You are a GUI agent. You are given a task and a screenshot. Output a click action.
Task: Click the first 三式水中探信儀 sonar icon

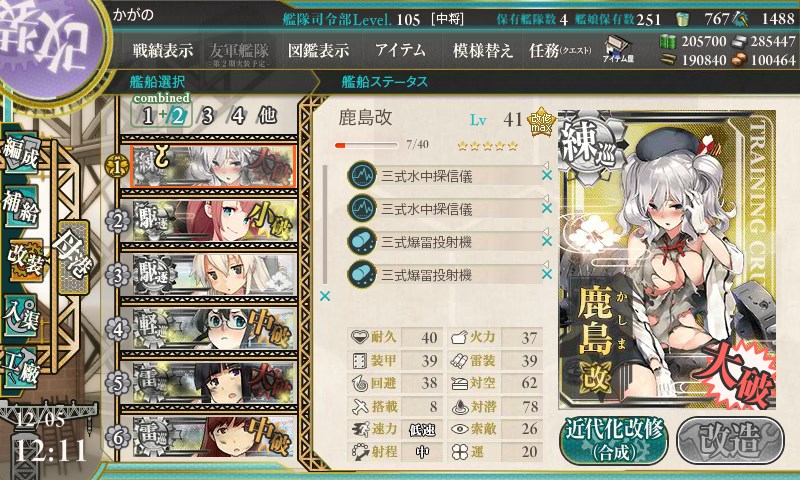(362, 175)
